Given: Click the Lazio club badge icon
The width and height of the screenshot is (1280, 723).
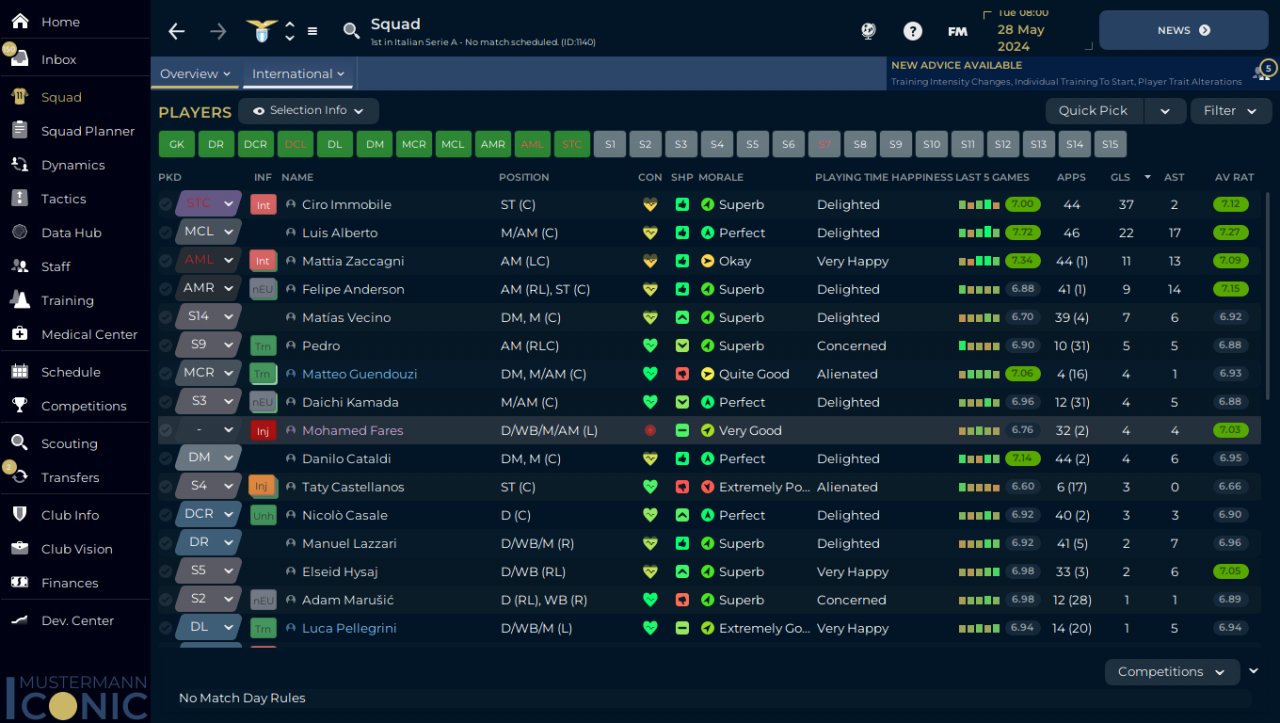Looking at the screenshot, I should coord(262,31).
